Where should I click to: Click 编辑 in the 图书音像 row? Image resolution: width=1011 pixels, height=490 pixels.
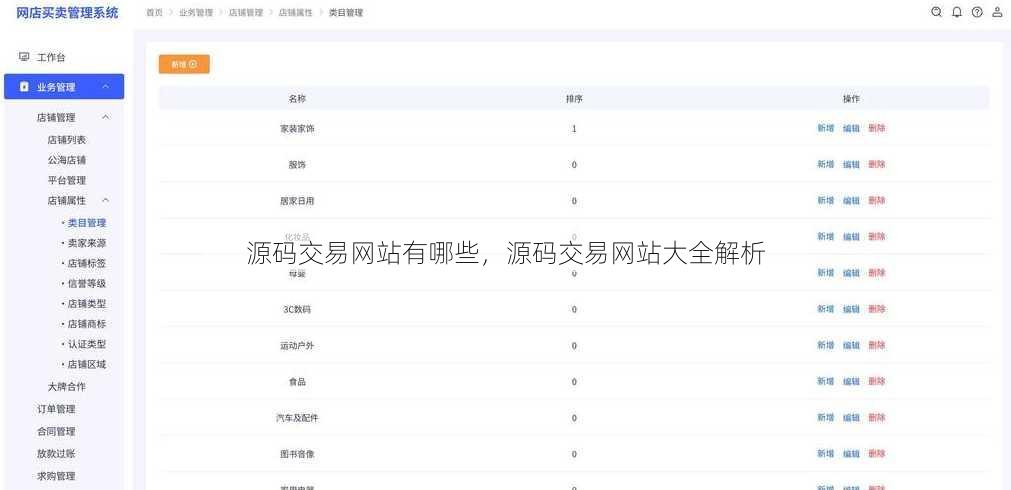pyautogui.click(x=851, y=454)
